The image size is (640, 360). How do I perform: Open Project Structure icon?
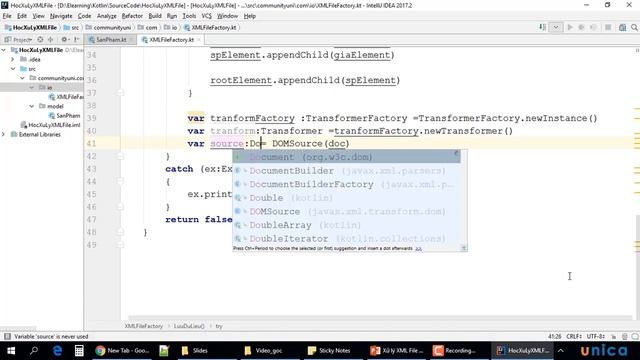[x=622, y=27]
